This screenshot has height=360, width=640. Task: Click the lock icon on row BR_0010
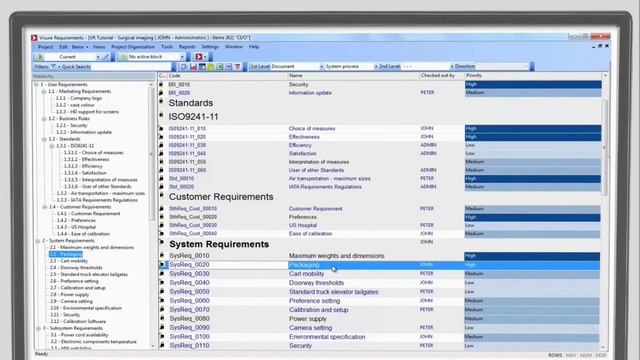pos(161,84)
